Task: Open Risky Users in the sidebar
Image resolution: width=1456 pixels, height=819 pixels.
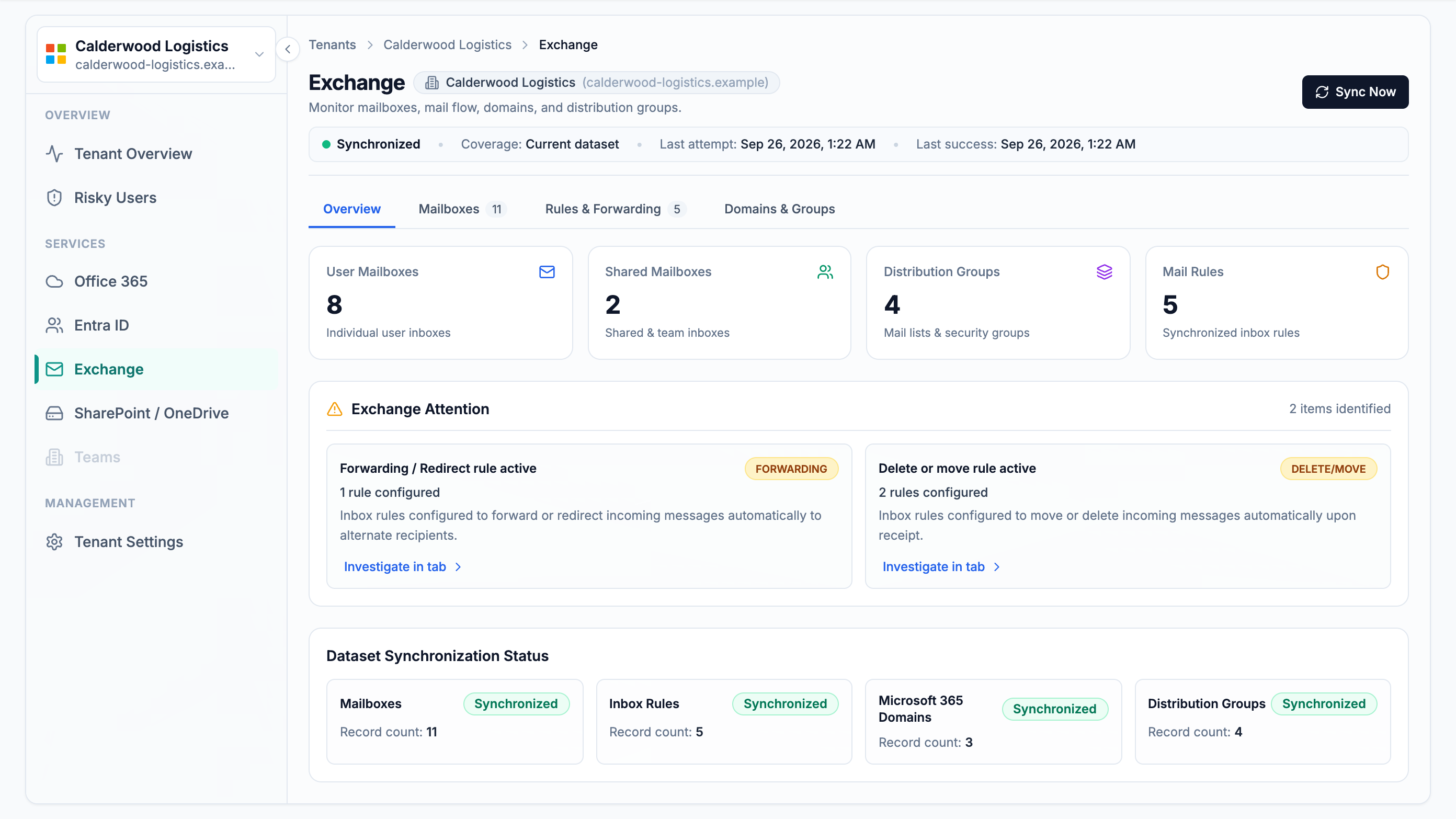Action: coord(155,198)
